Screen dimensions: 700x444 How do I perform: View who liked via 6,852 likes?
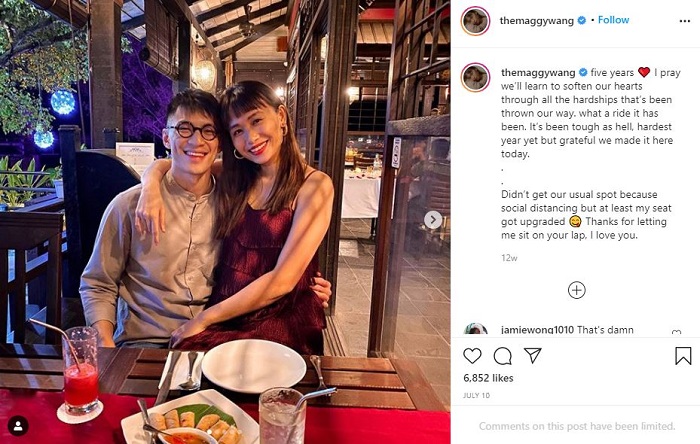click(489, 379)
